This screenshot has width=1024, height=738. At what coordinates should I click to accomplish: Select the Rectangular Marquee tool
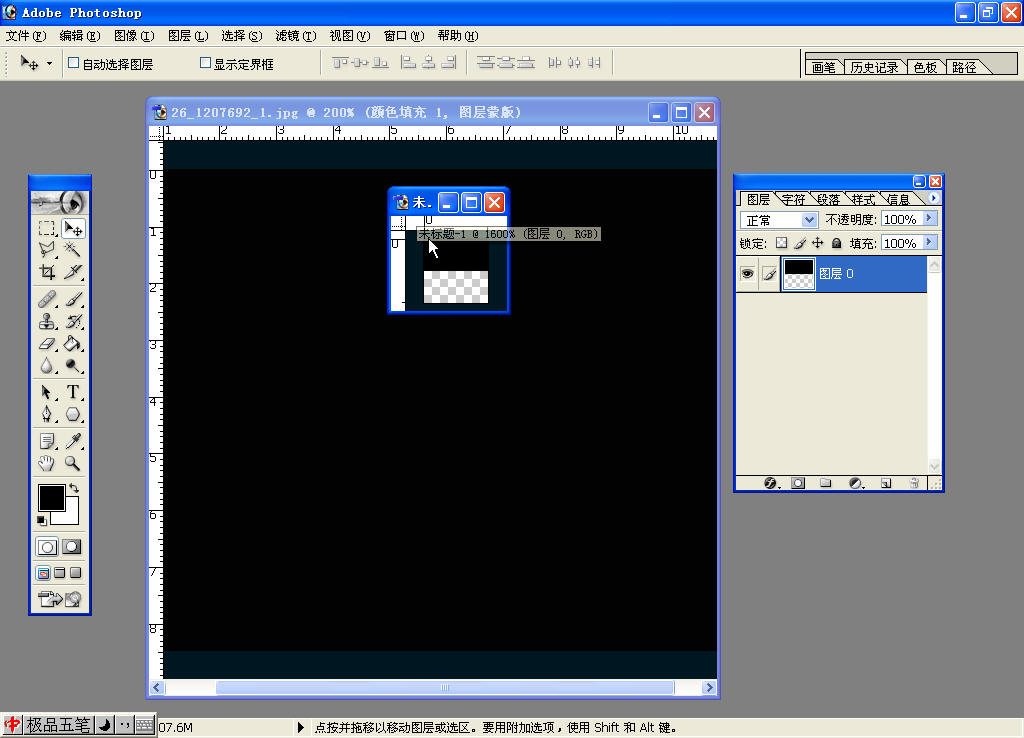point(46,228)
